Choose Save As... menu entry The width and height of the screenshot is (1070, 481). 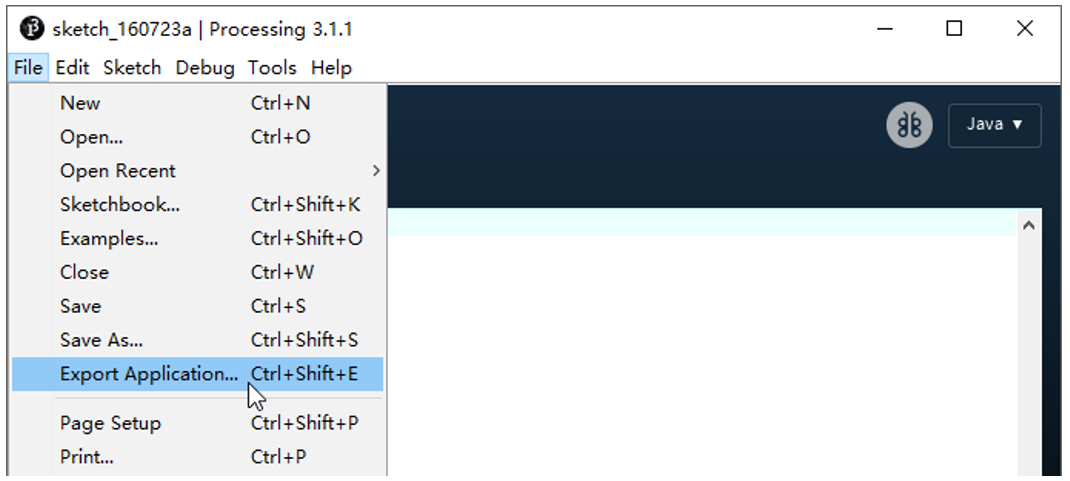coord(197,340)
